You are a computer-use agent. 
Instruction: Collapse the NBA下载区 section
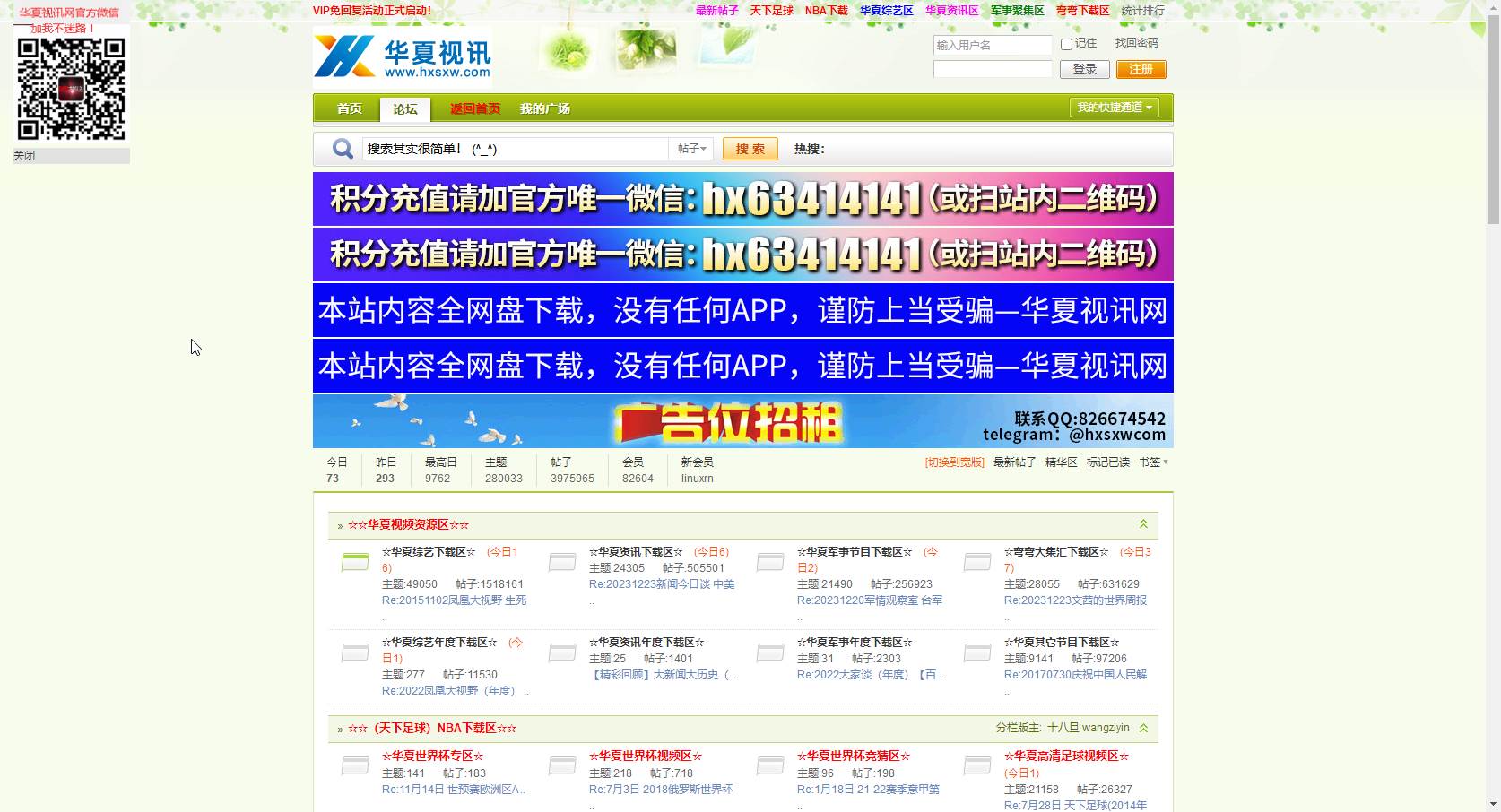pos(1143,728)
